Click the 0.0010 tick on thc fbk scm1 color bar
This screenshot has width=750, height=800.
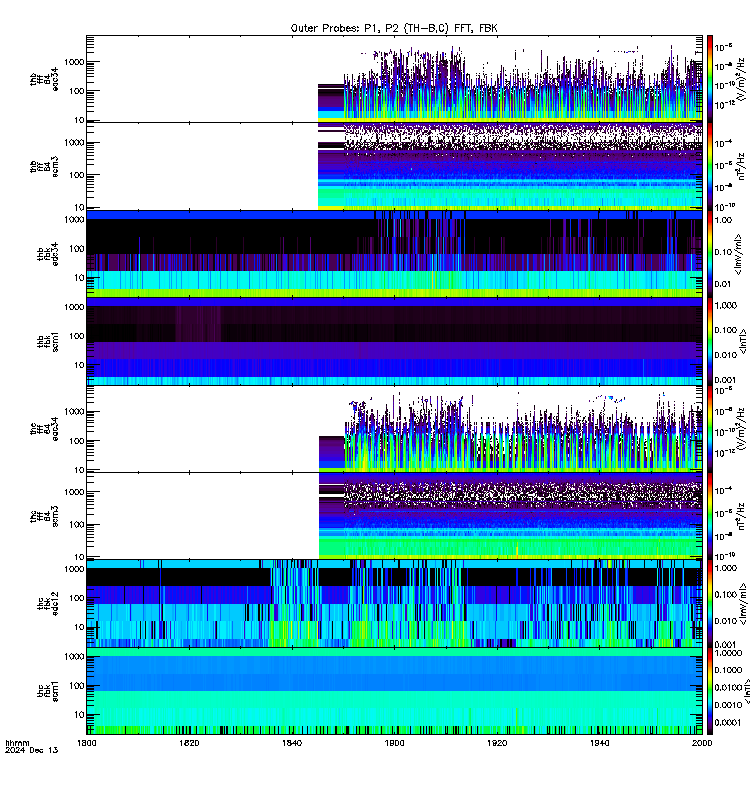(x=728, y=705)
